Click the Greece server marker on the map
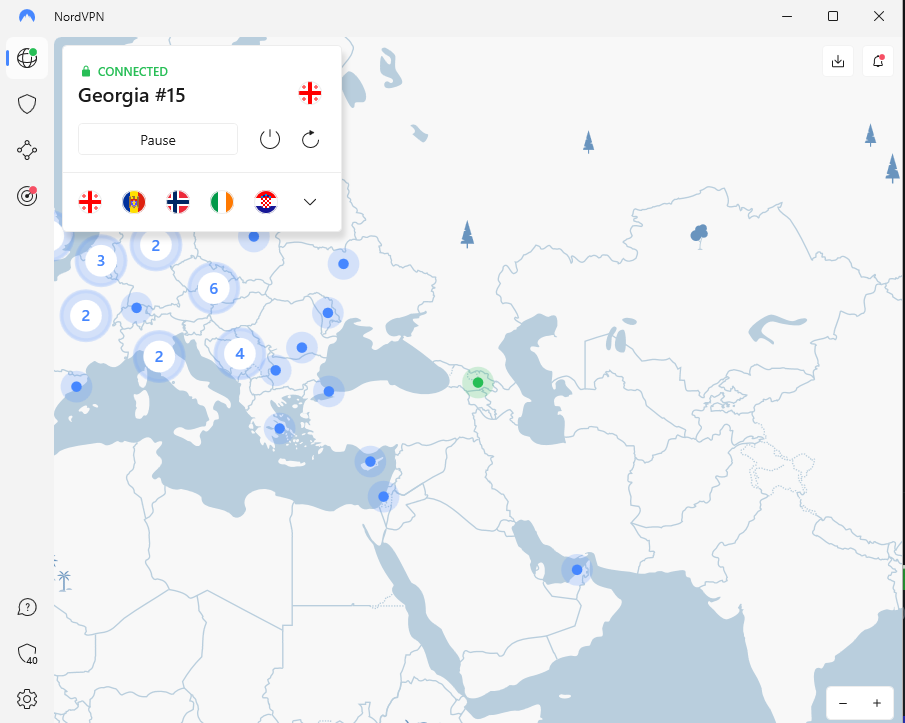This screenshot has width=905, height=723. click(279, 429)
